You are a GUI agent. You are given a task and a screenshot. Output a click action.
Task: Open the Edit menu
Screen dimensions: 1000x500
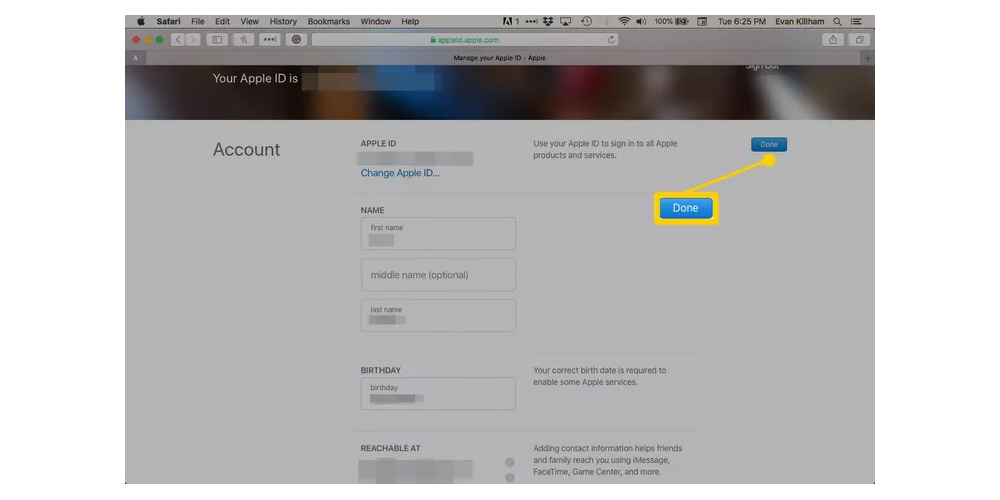pos(222,21)
